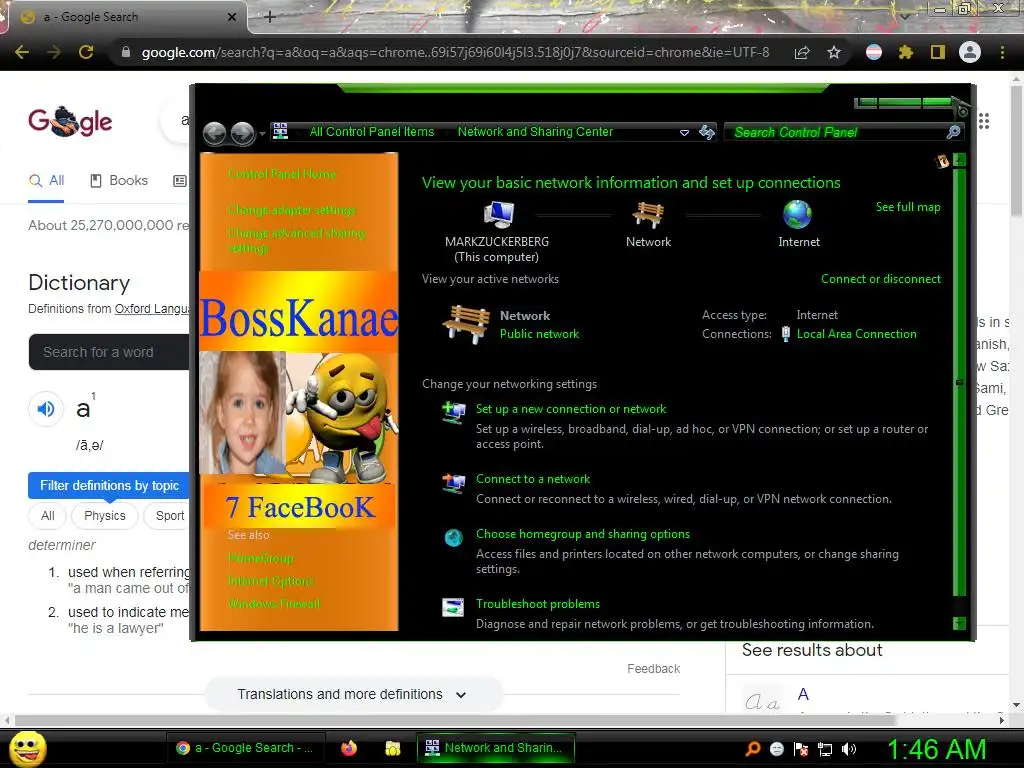Switch to Google Search taskbar button
The image size is (1024, 768).
coord(244,748)
